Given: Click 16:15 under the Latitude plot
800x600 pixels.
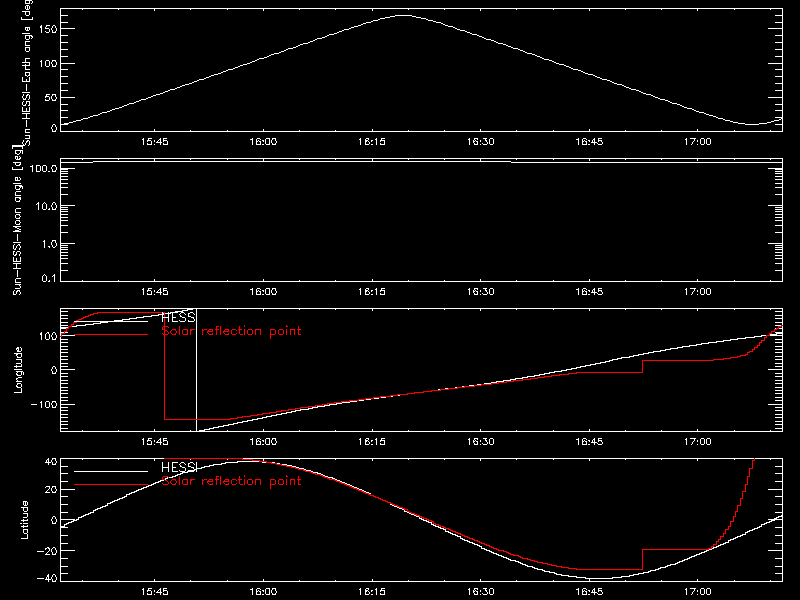Looking at the screenshot, I should pyautogui.click(x=372, y=592).
